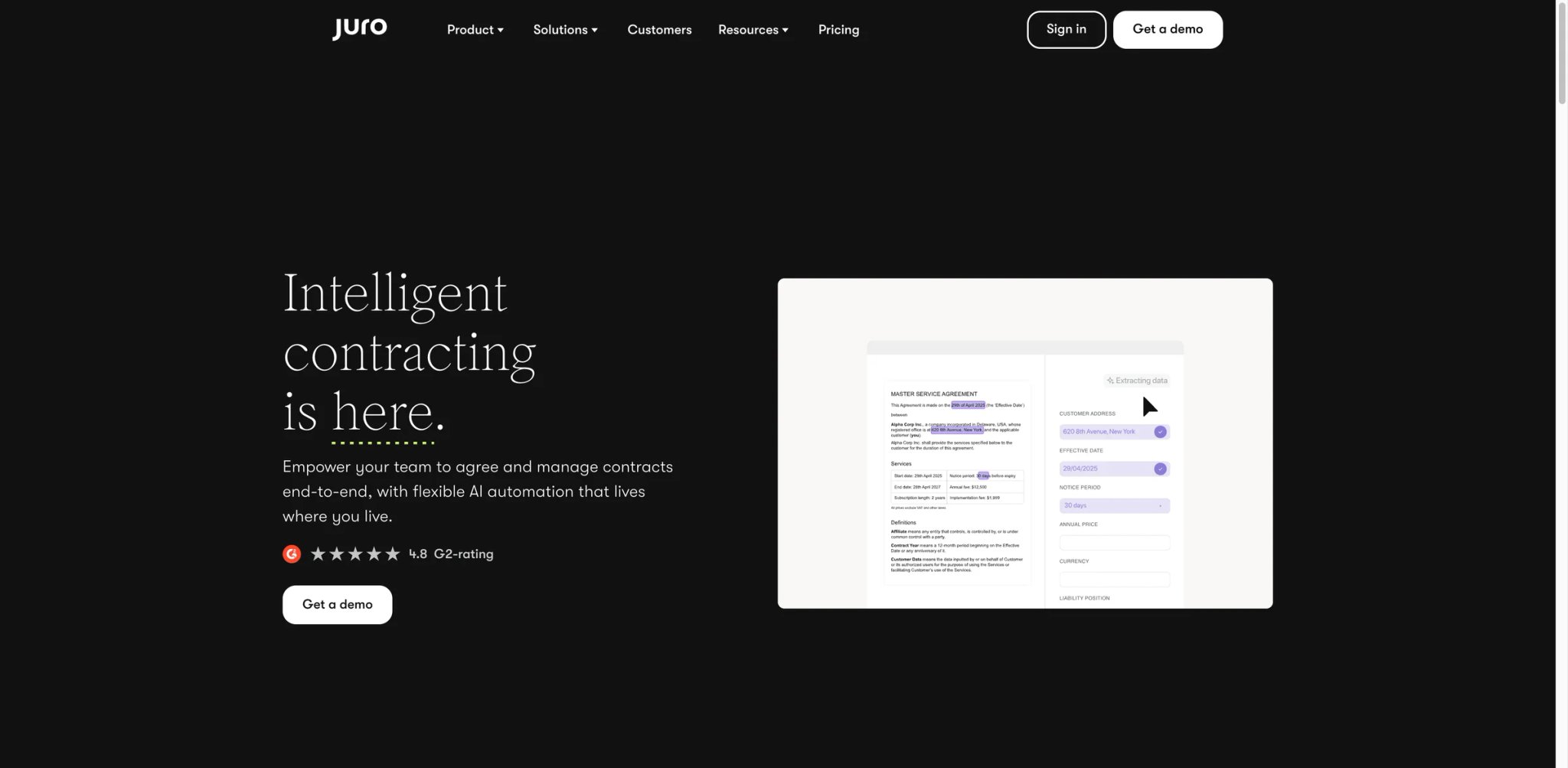The image size is (1568, 768).
Task: Click the 30 days notice period field
Action: click(1114, 505)
